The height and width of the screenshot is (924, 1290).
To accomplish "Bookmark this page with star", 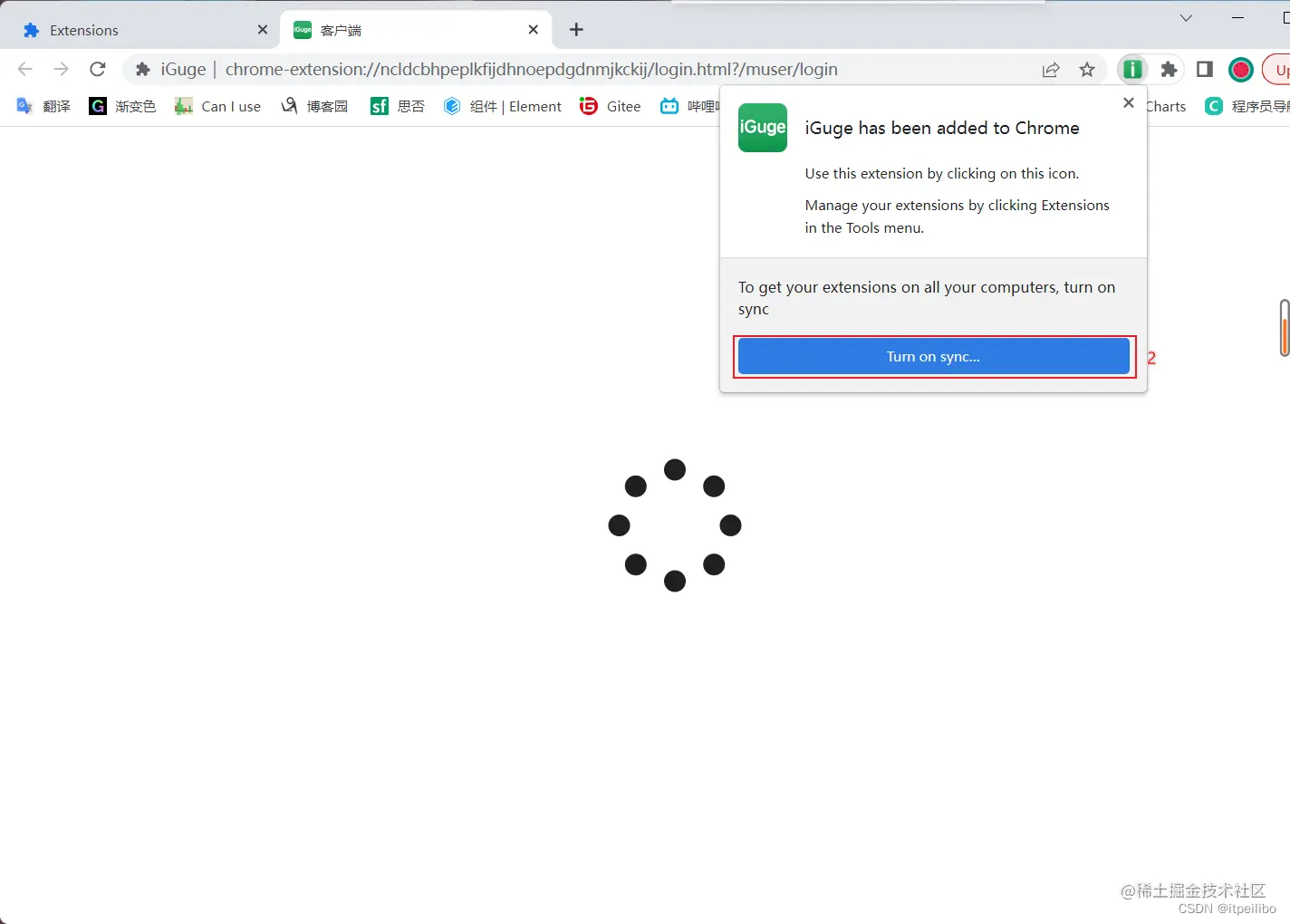I will coord(1087,70).
